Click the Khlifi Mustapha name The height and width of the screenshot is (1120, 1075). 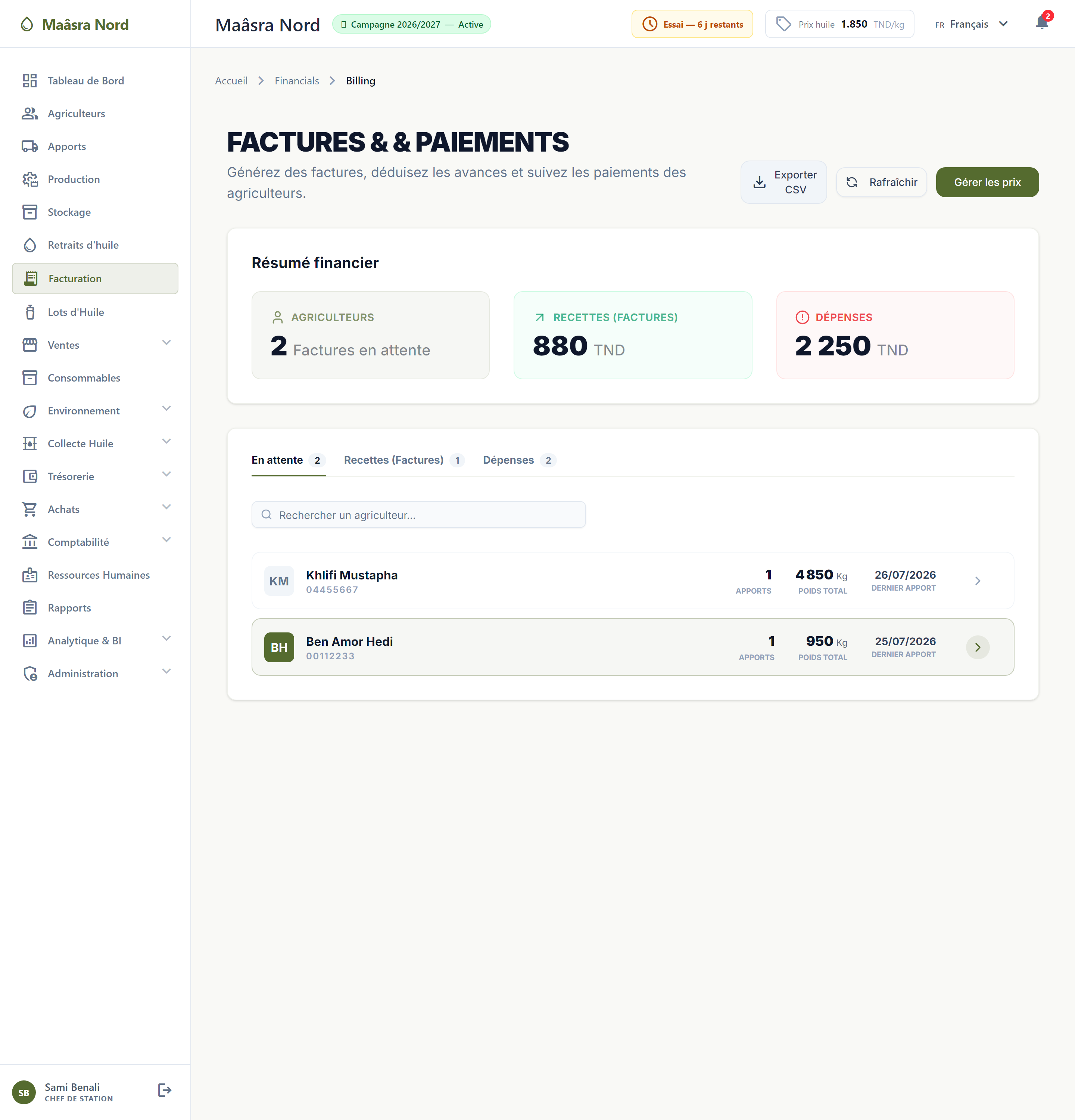pyautogui.click(x=352, y=575)
